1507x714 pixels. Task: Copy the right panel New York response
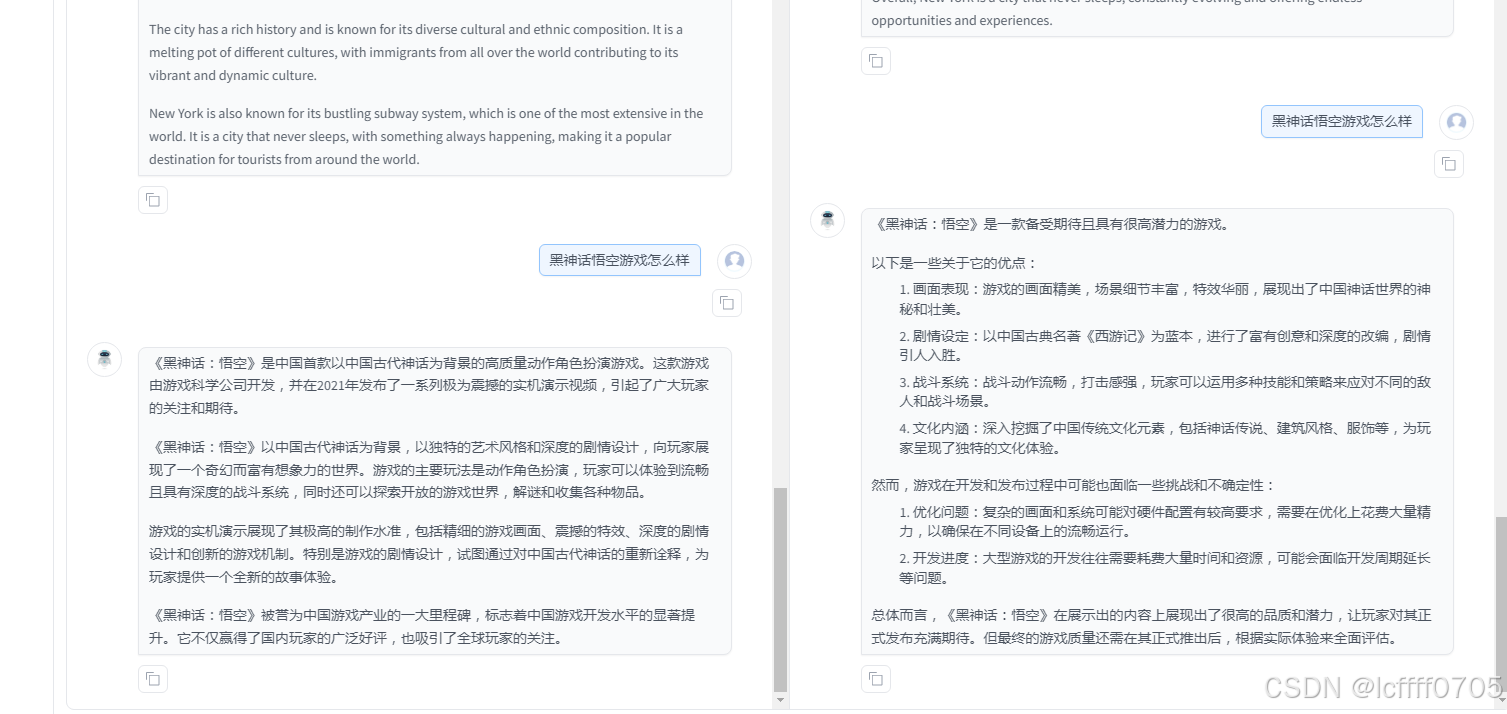coord(876,61)
